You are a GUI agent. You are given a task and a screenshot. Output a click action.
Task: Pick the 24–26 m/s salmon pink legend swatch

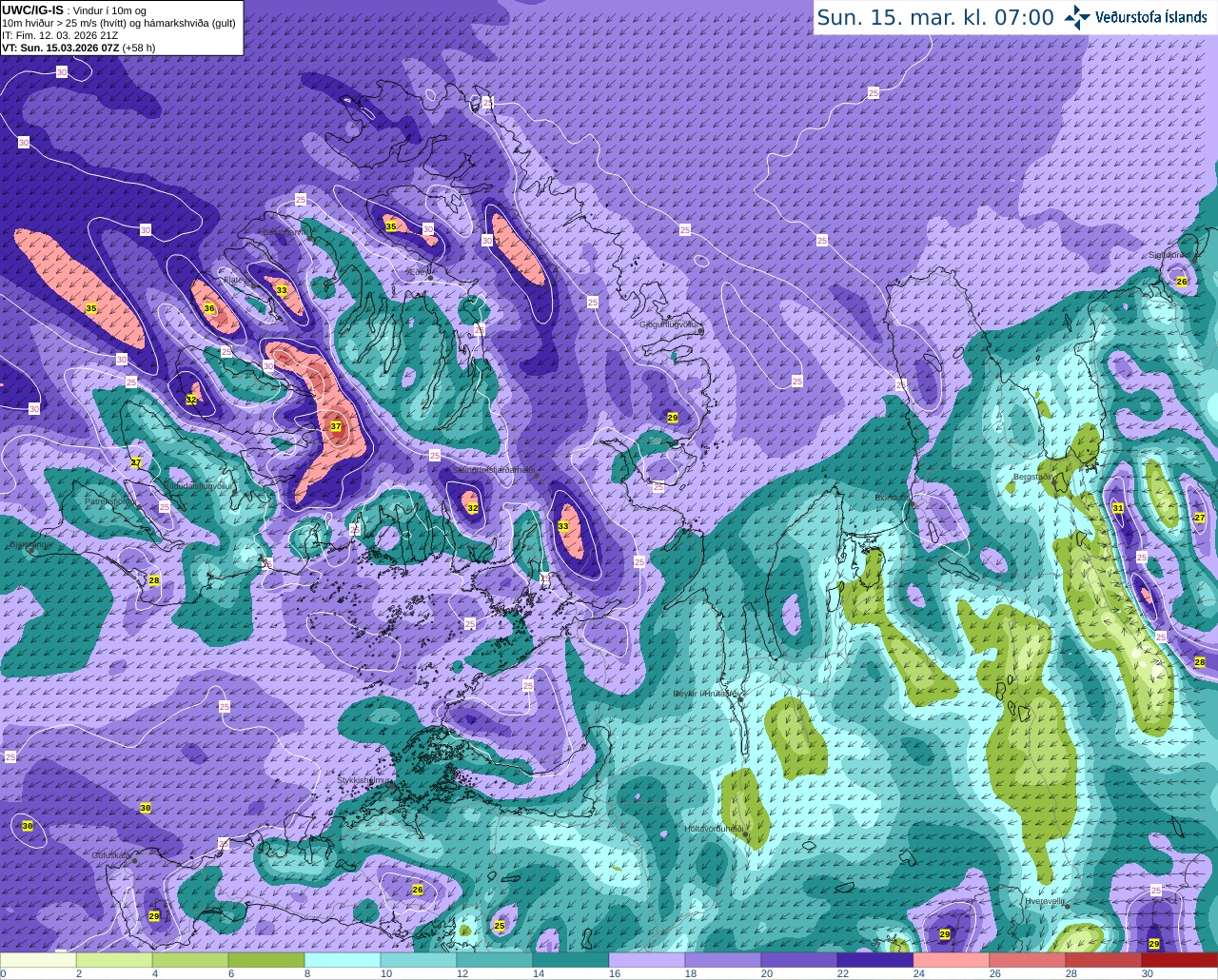pyautogui.click(x=952, y=960)
